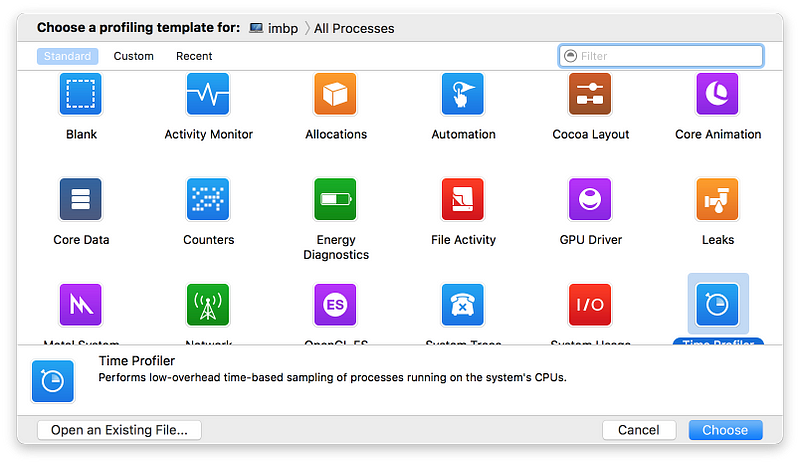Select the Leaks template icon
The image size is (800, 465).
(717, 199)
